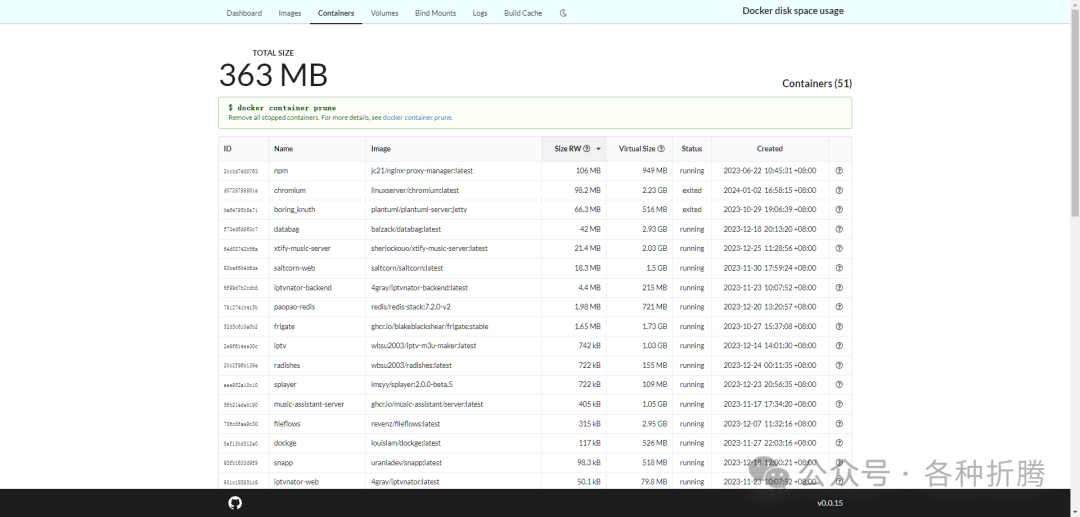Sort by the Created column header
This screenshot has width=1080, height=517.
[770, 149]
